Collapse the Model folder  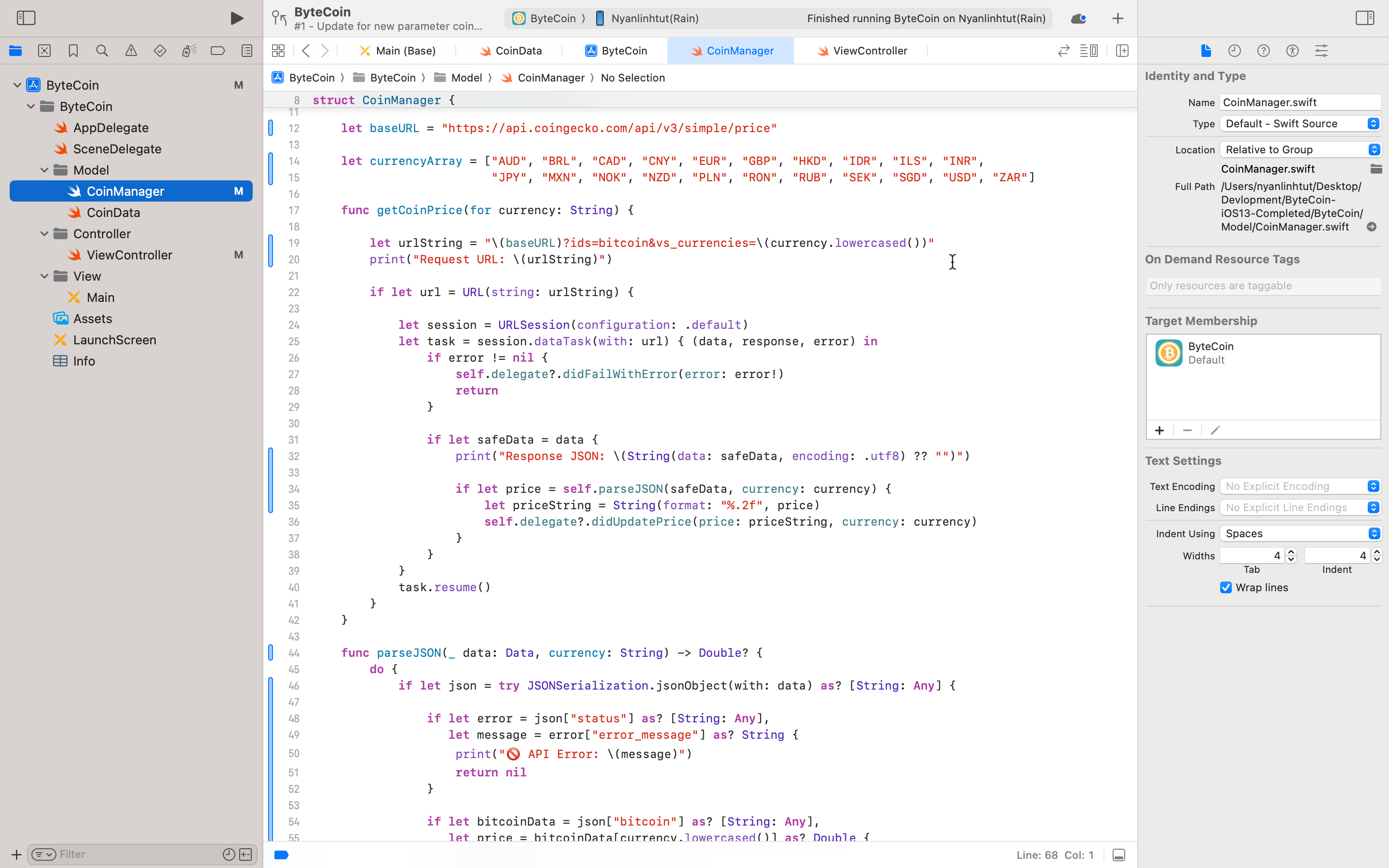coord(44,170)
